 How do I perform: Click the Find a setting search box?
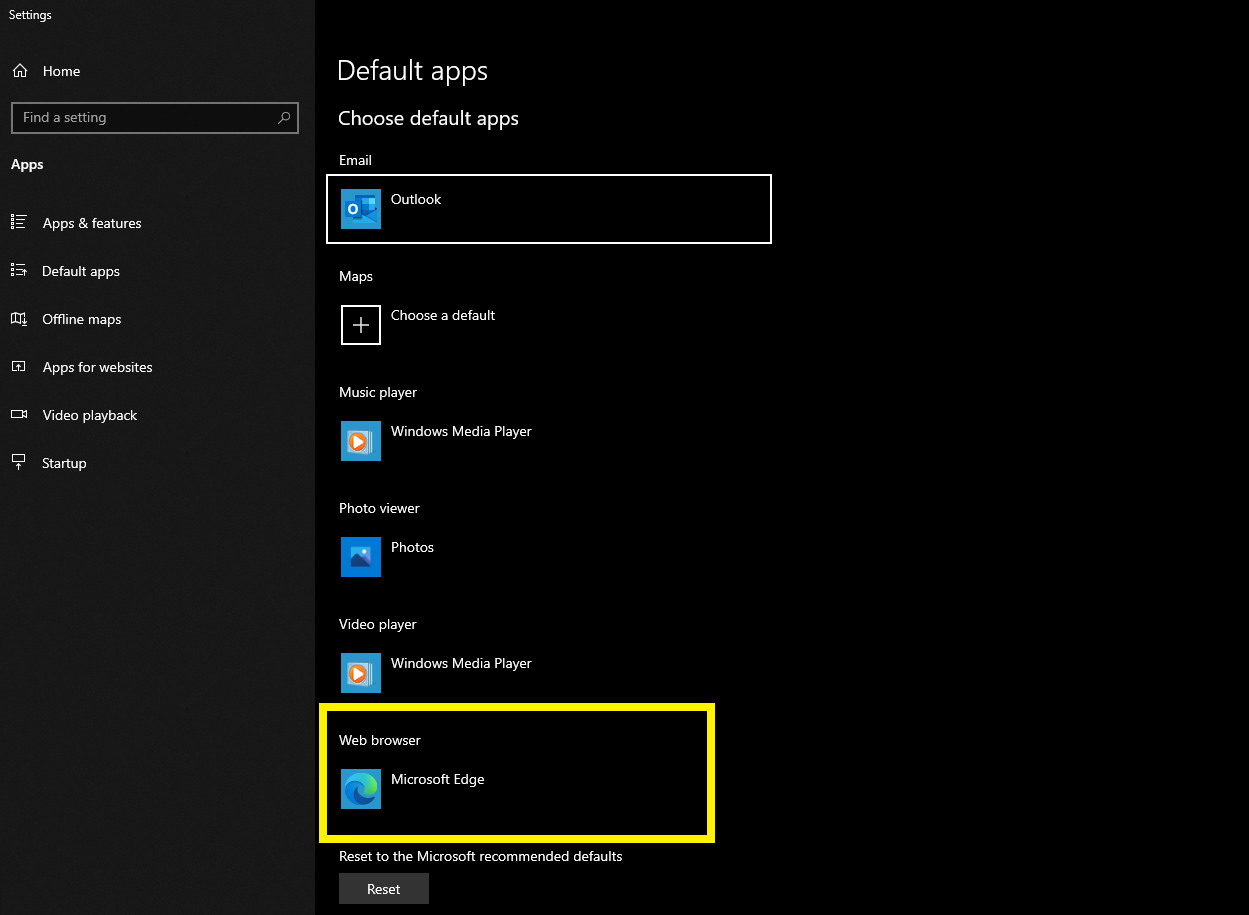tap(154, 117)
